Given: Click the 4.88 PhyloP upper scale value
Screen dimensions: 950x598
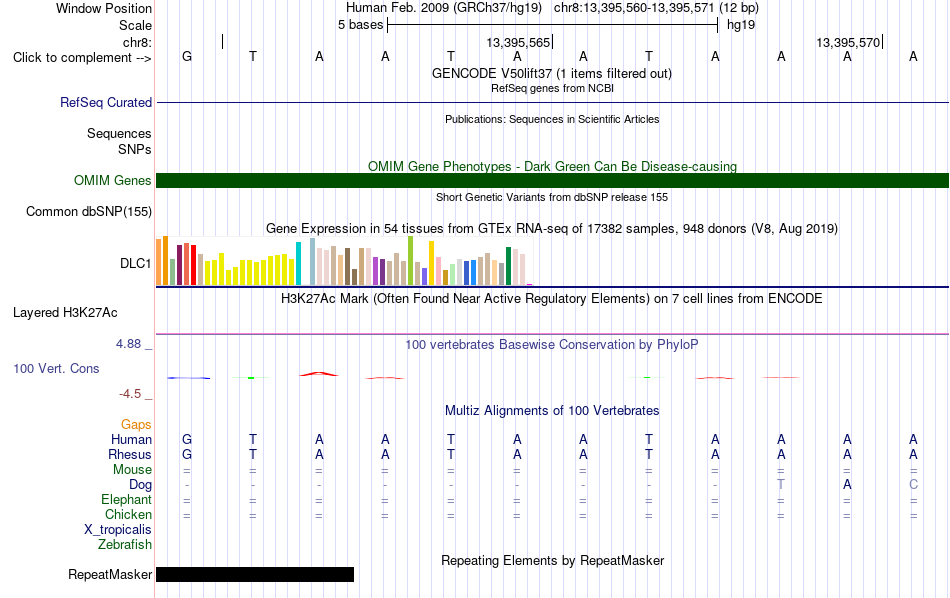Looking at the screenshot, I should coord(128,344).
